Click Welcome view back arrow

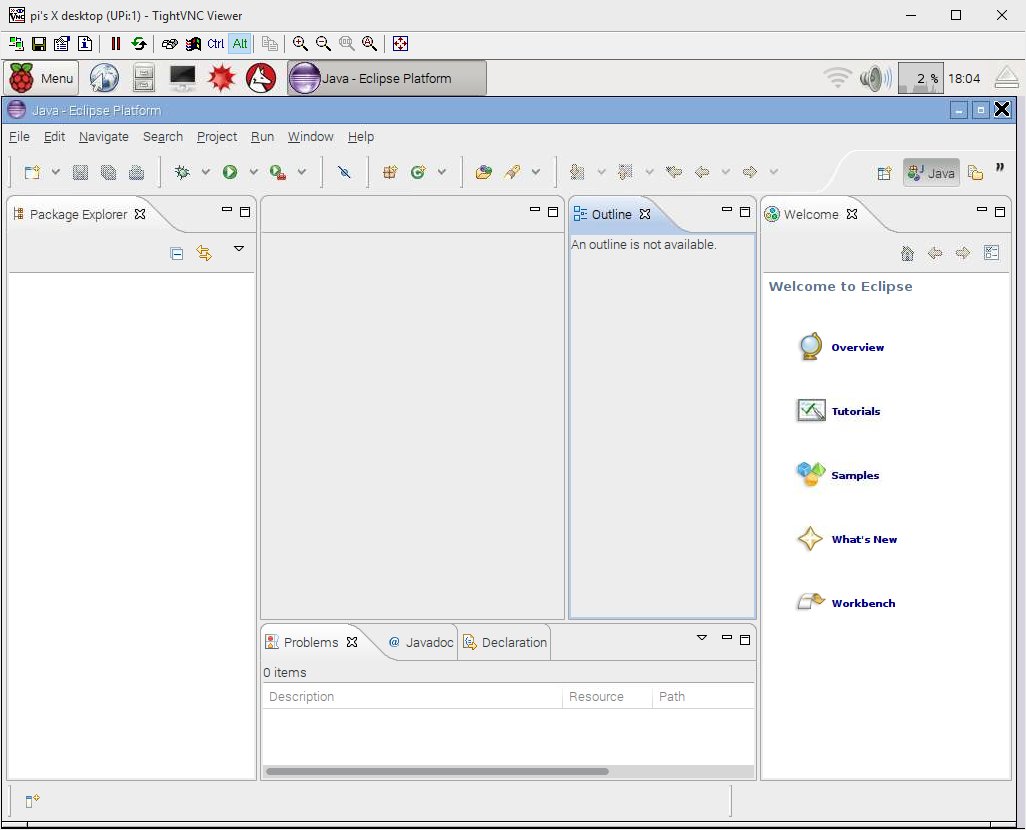935,253
